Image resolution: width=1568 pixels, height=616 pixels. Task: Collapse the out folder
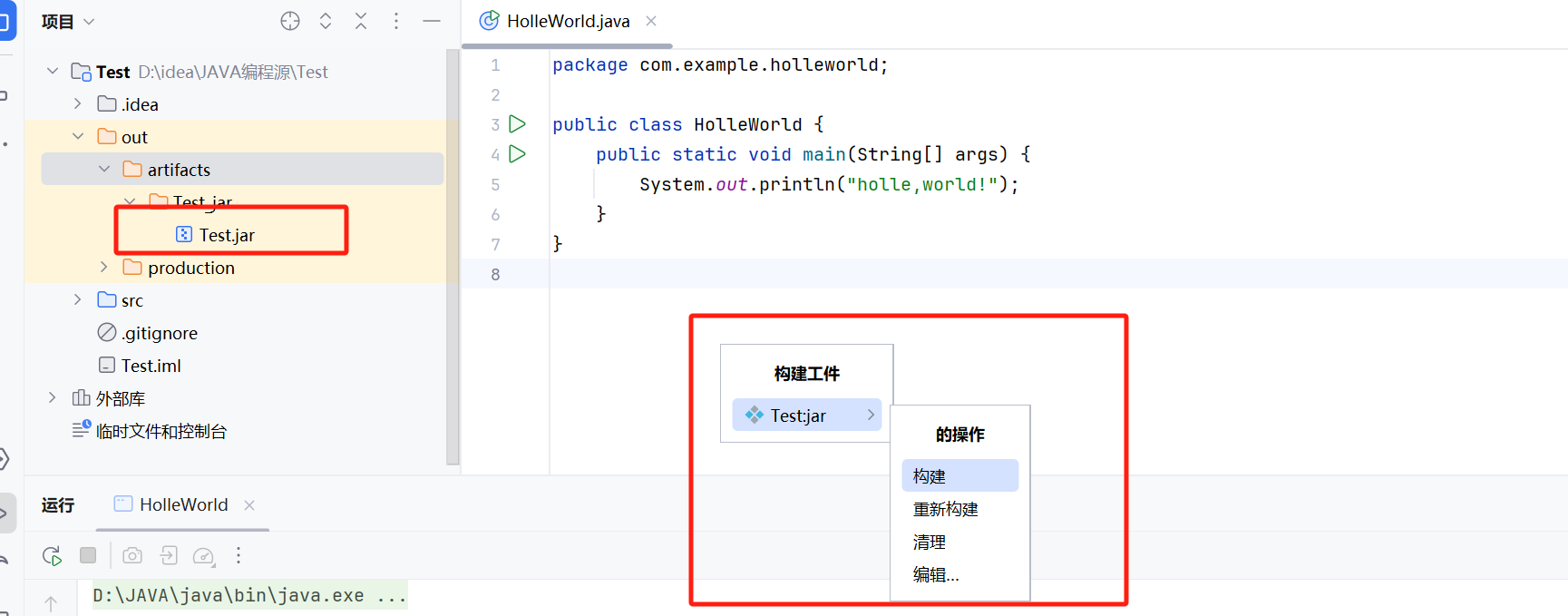point(78,136)
